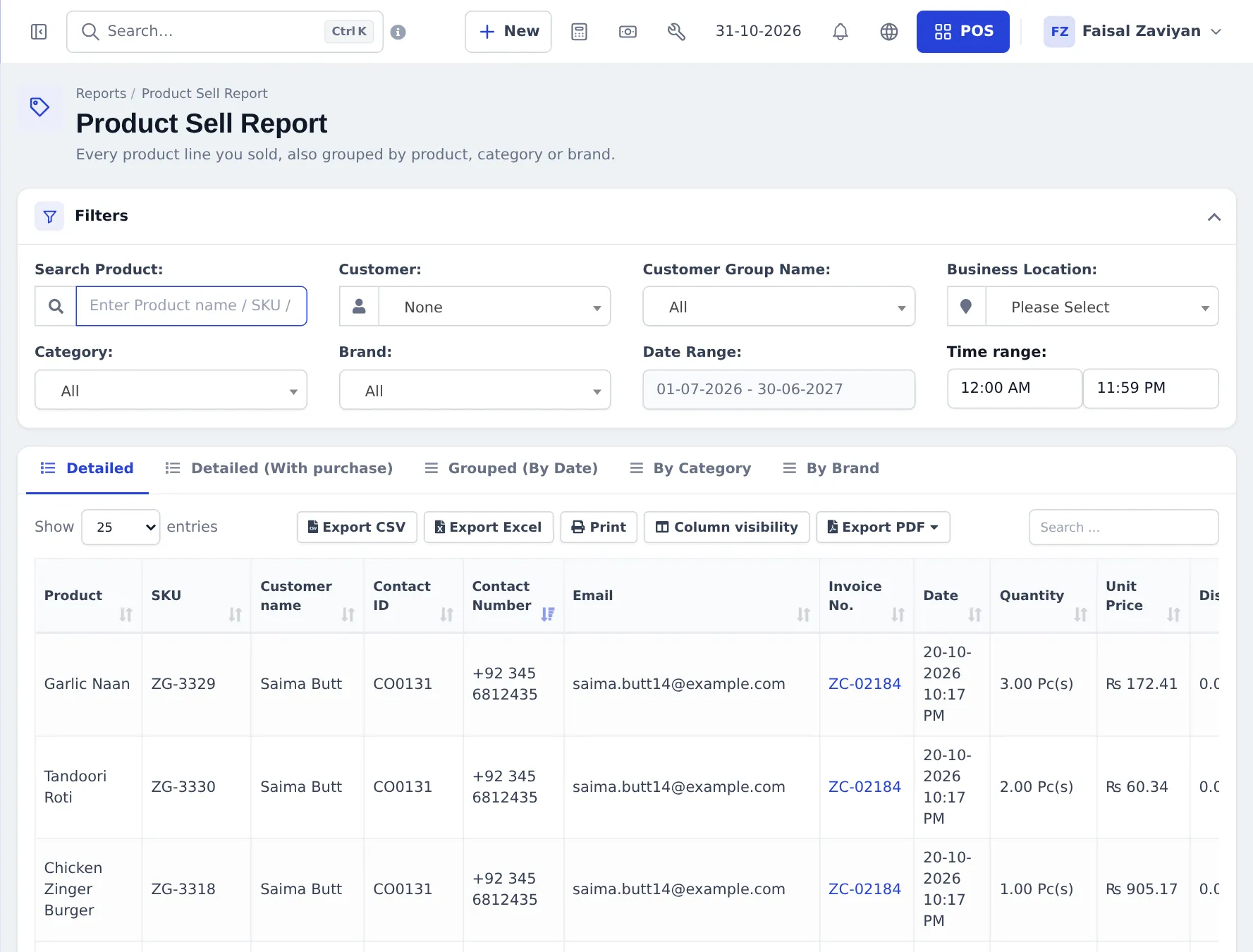The image size is (1253, 952).
Task: Open the Category dropdown
Action: point(171,390)
